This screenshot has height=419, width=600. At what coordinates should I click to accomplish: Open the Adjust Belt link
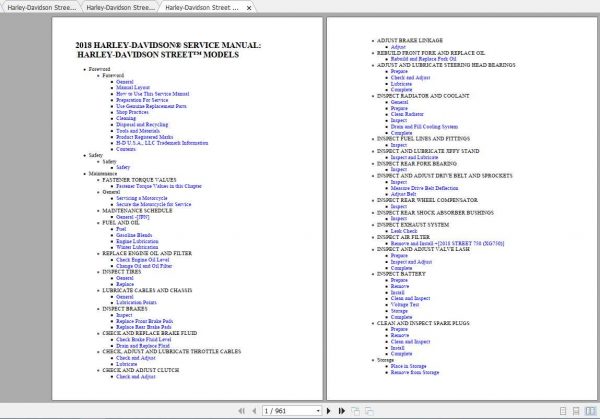point(403,194)
